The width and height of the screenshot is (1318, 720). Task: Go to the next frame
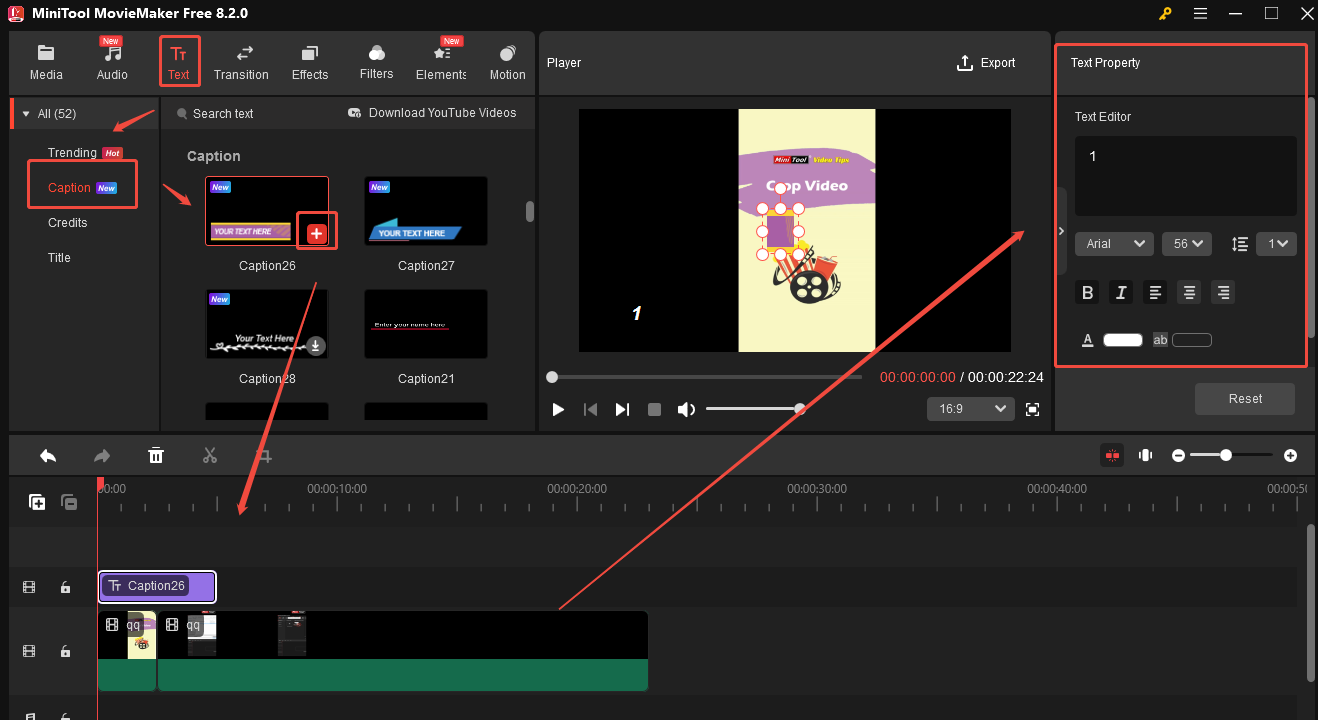(622, 409)
